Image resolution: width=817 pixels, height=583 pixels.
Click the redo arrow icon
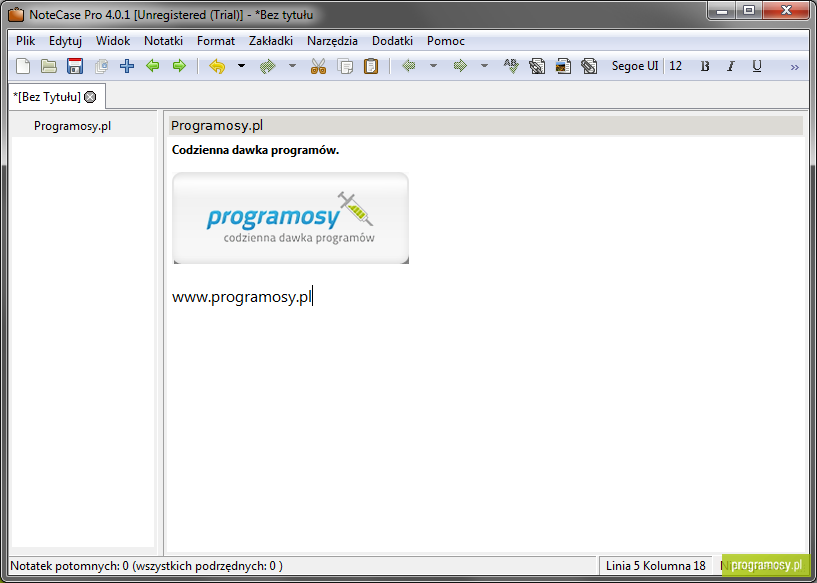267,66
